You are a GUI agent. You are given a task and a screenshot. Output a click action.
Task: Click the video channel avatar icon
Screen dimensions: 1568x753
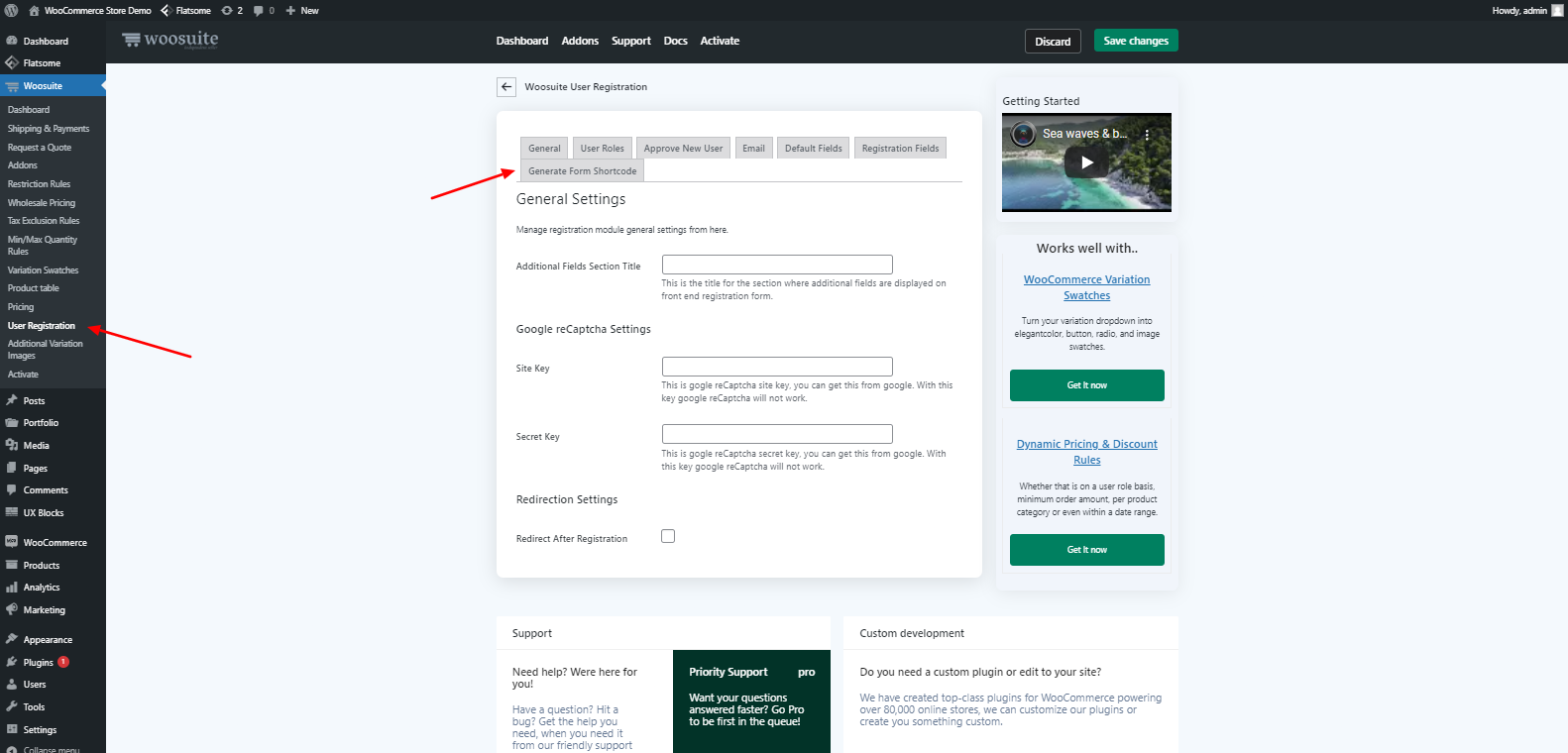(x=1023, y=134)
